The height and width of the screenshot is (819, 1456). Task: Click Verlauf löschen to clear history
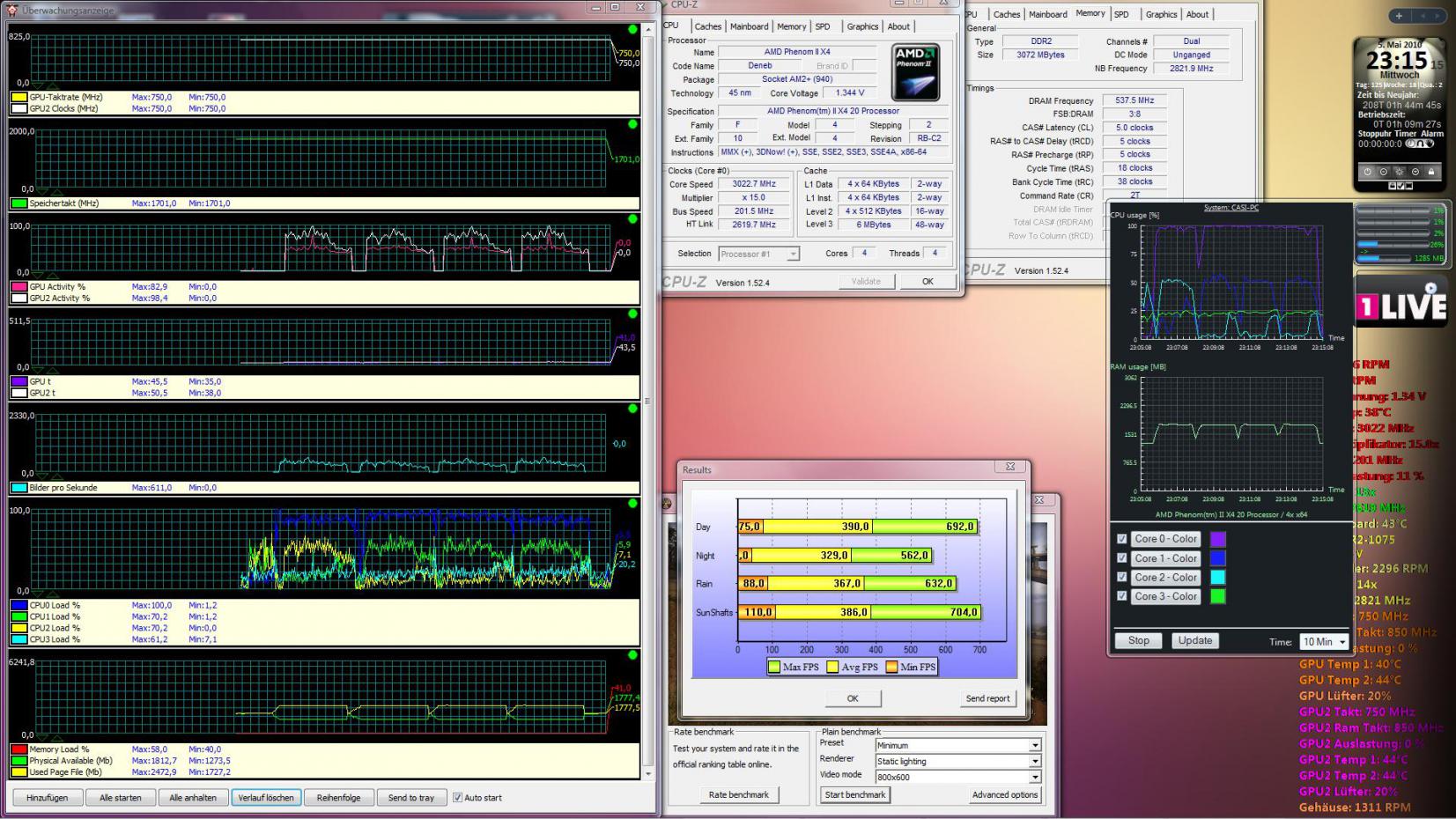(266, 798)
